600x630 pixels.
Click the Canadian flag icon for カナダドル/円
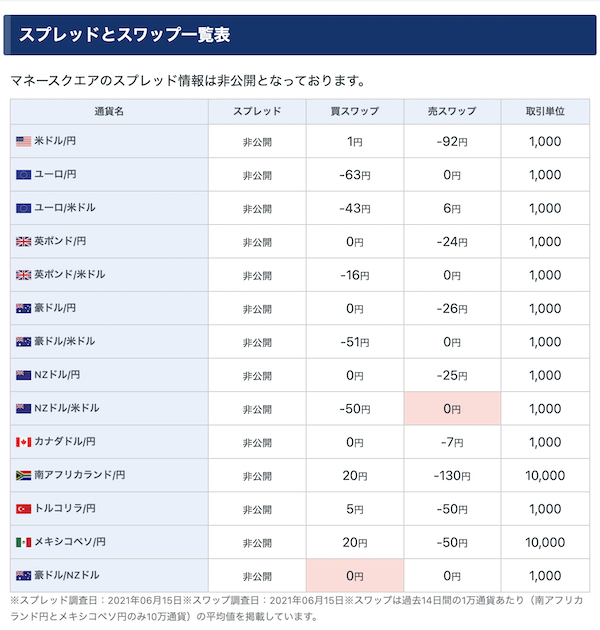(x=23, y=442)
